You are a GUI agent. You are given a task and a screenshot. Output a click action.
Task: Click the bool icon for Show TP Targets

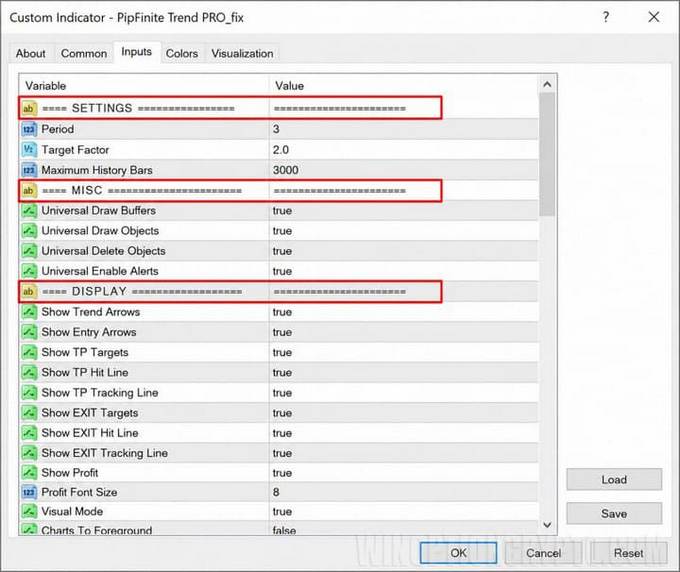point(29,352)
